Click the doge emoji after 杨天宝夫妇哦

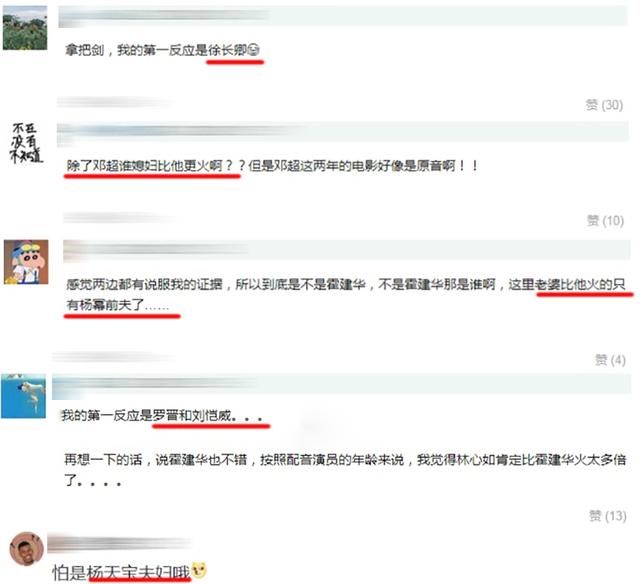point(199,570)
